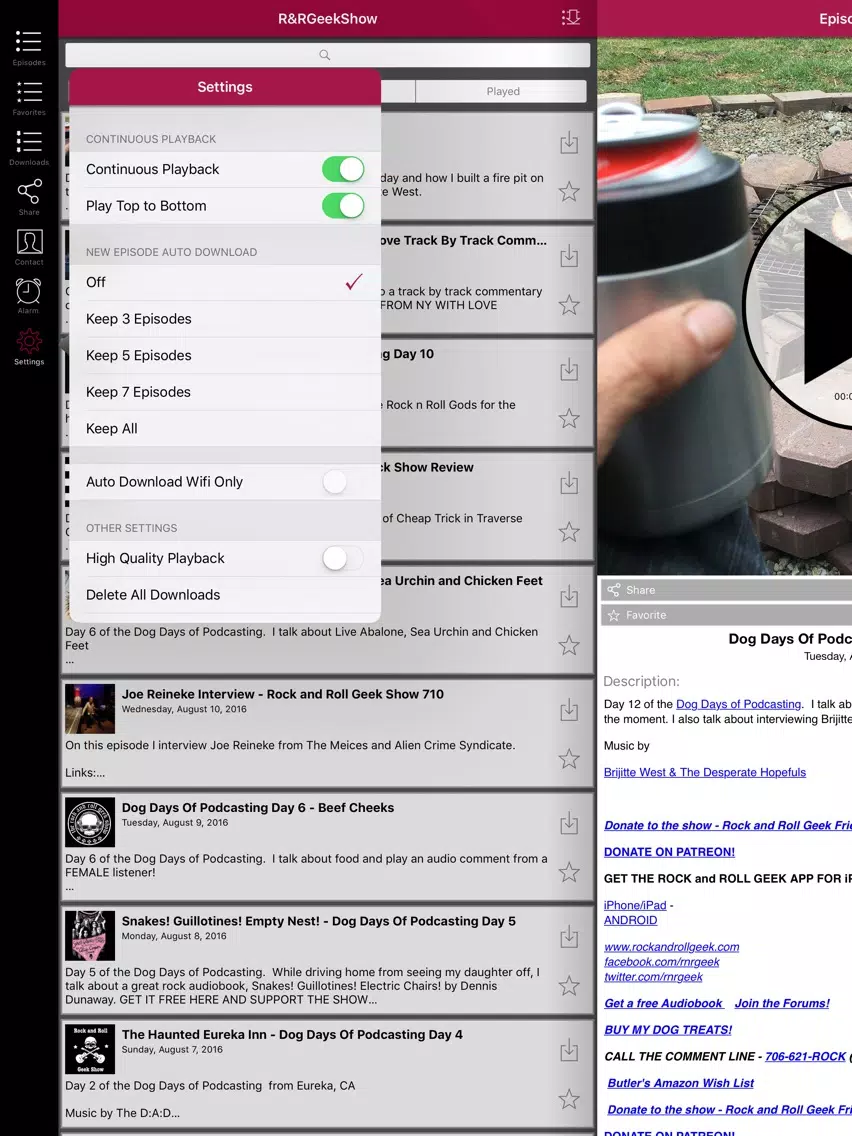Tap the Settings gear in sidebar
The width and height of the screenshot is (852, 1136).
point(28,347)
